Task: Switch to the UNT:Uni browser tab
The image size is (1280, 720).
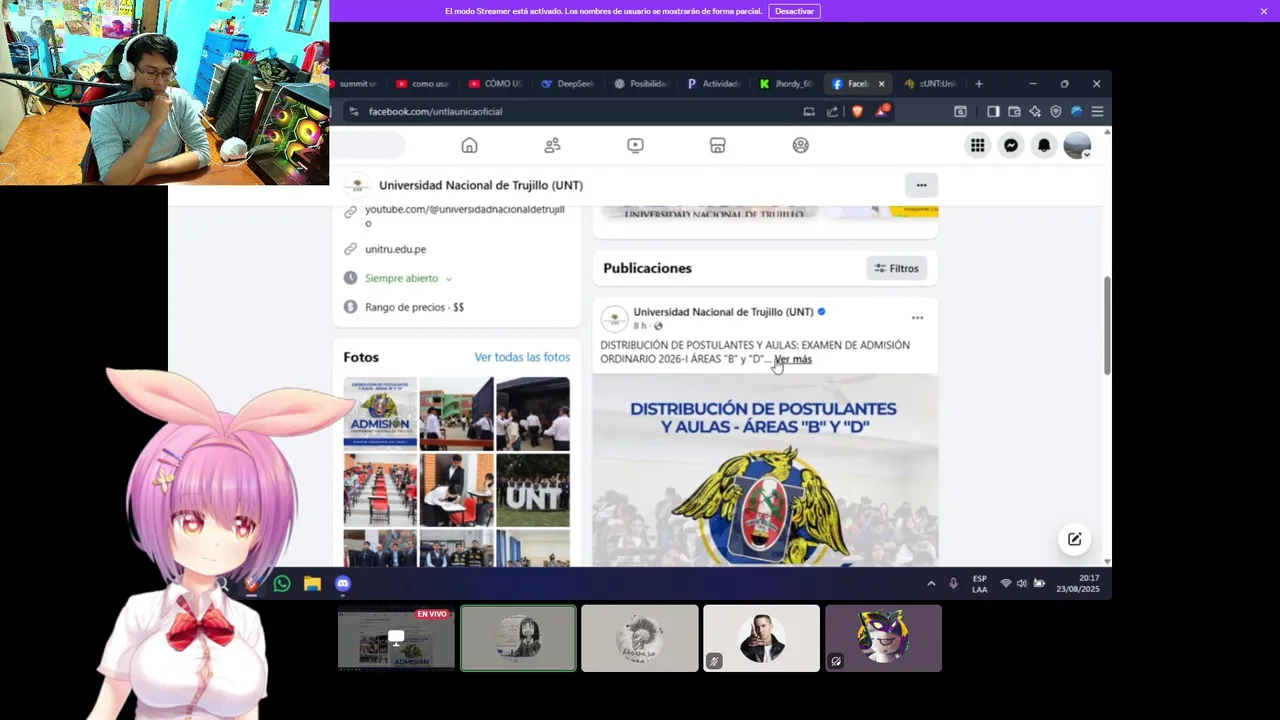Action: (931, 84)
